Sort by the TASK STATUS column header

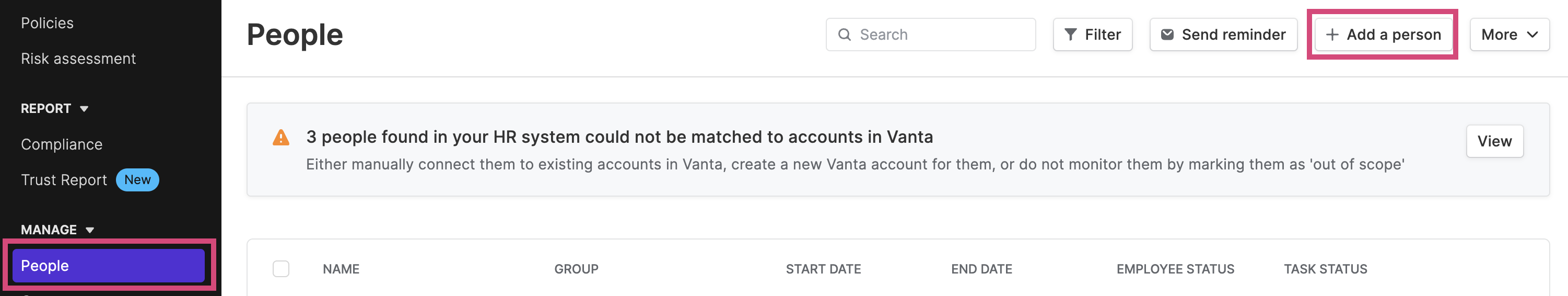click(1325, 269)
